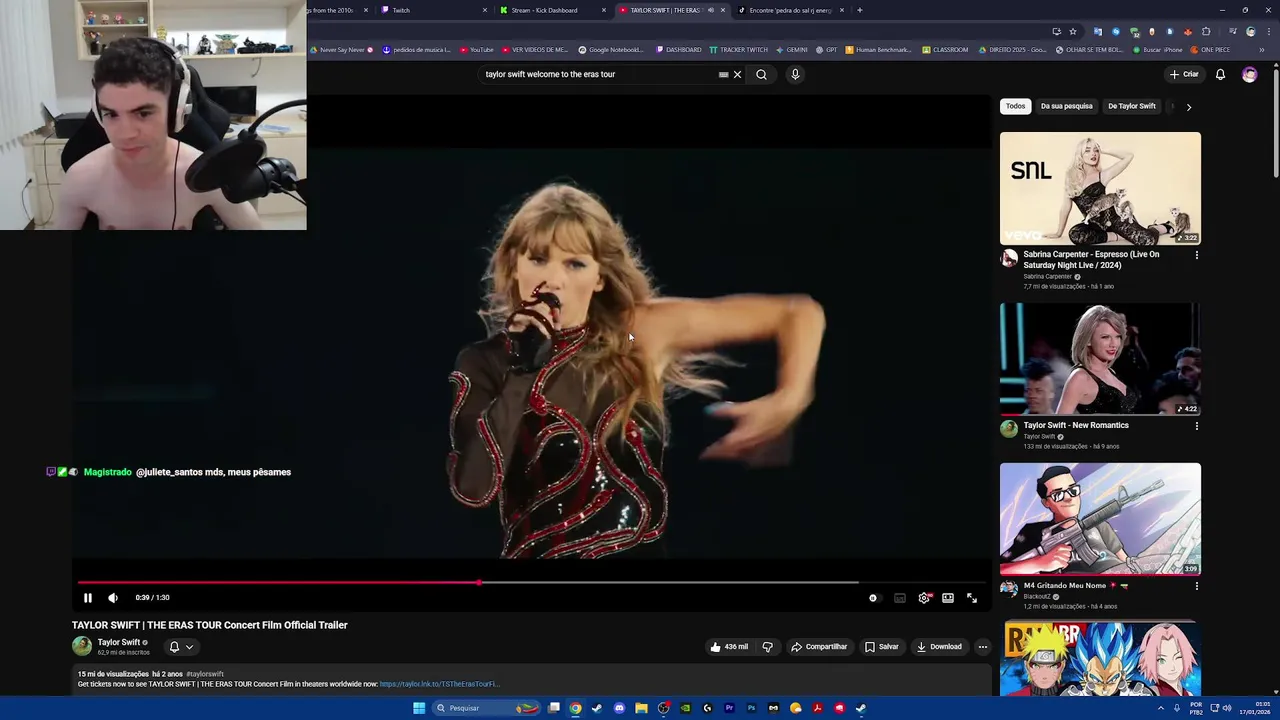
Task: Open options menu for 'M4 Gritando Meu Nome'
Action: [1196, 586]
